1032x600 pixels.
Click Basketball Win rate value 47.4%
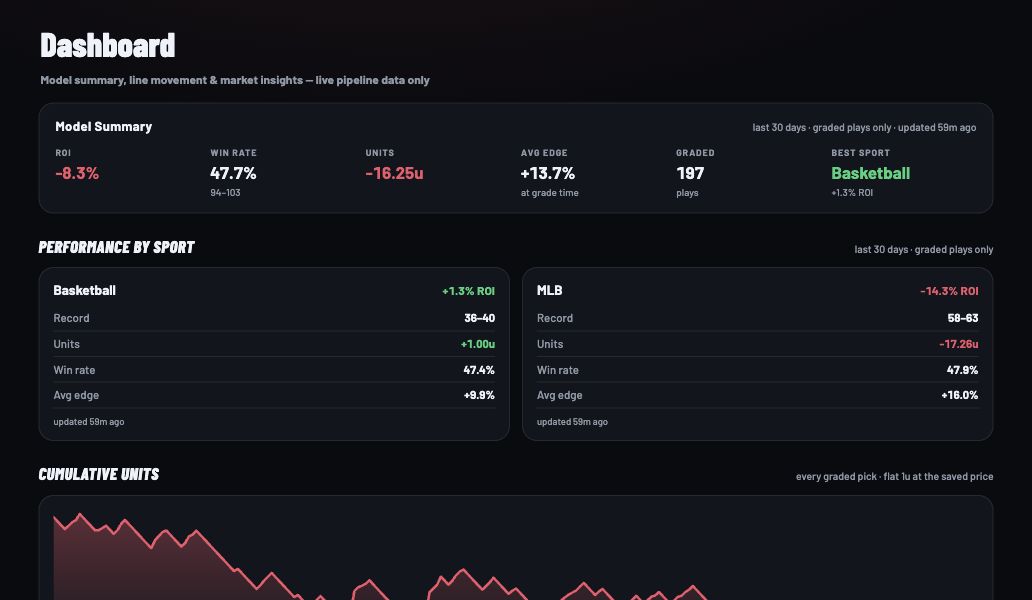pyautogui.click(x=478, y=370)
